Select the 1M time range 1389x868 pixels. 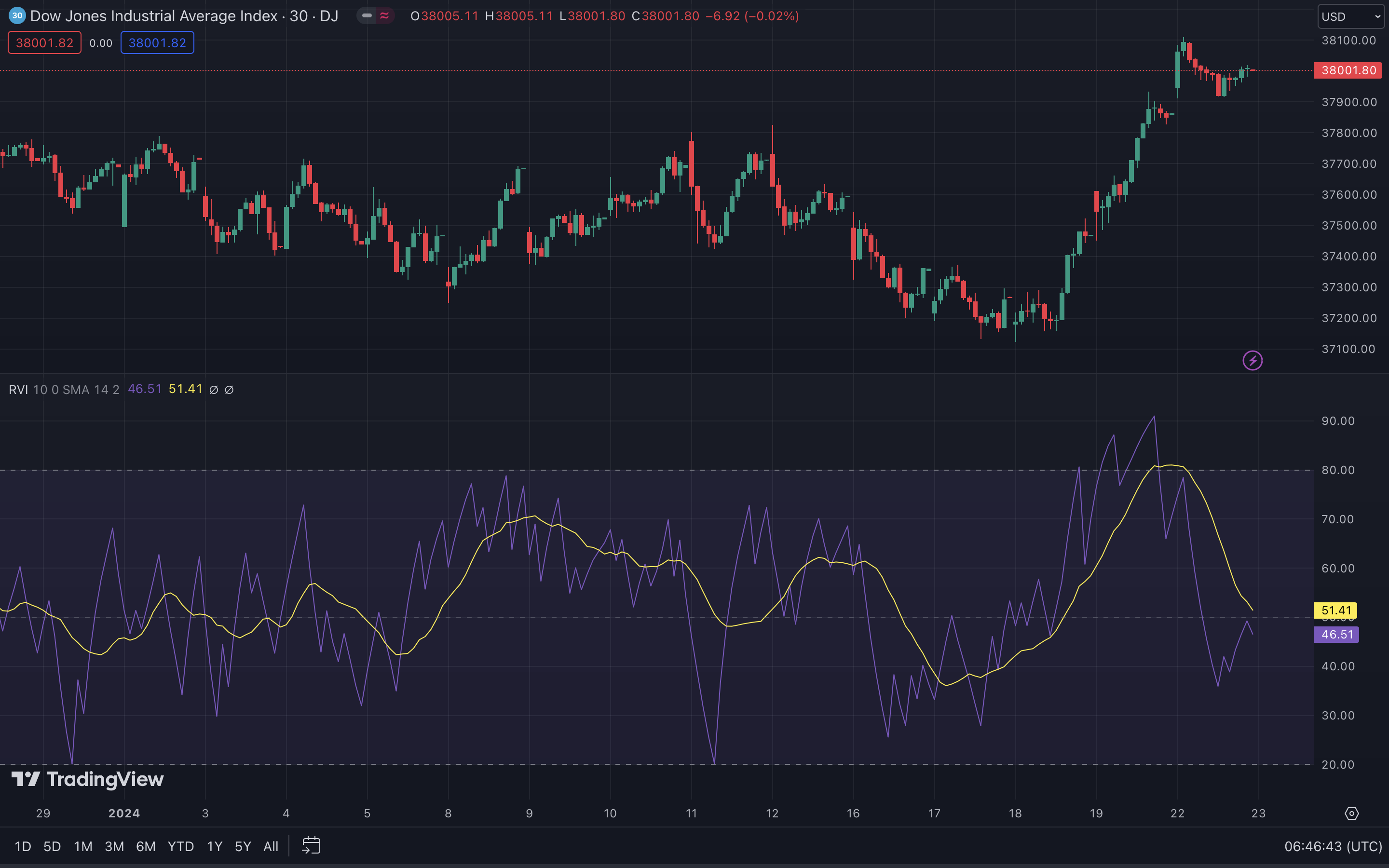[83, 846]
